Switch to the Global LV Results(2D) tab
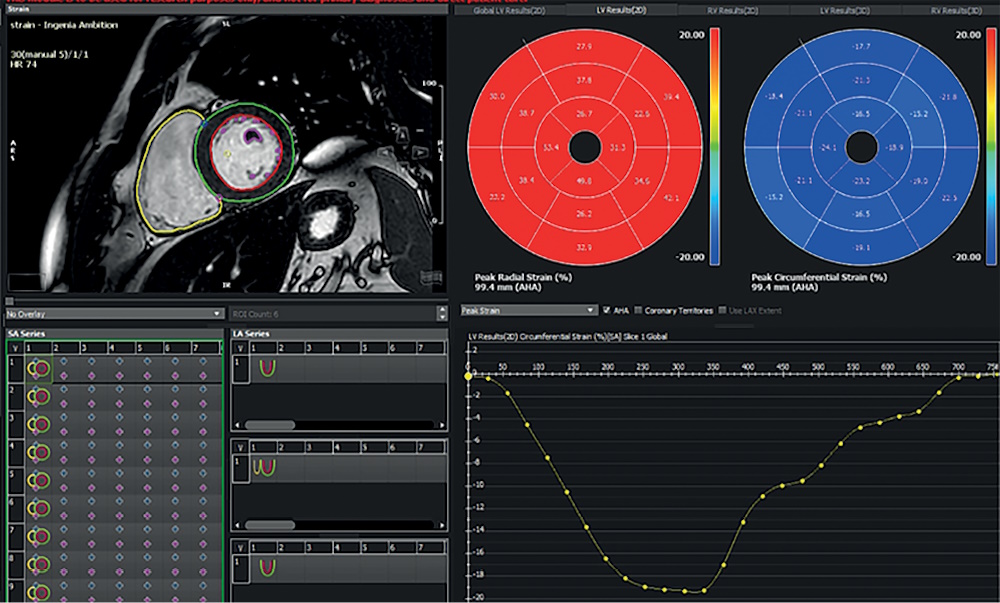This screenshot has width=1000, height=603. coord(509,11)
